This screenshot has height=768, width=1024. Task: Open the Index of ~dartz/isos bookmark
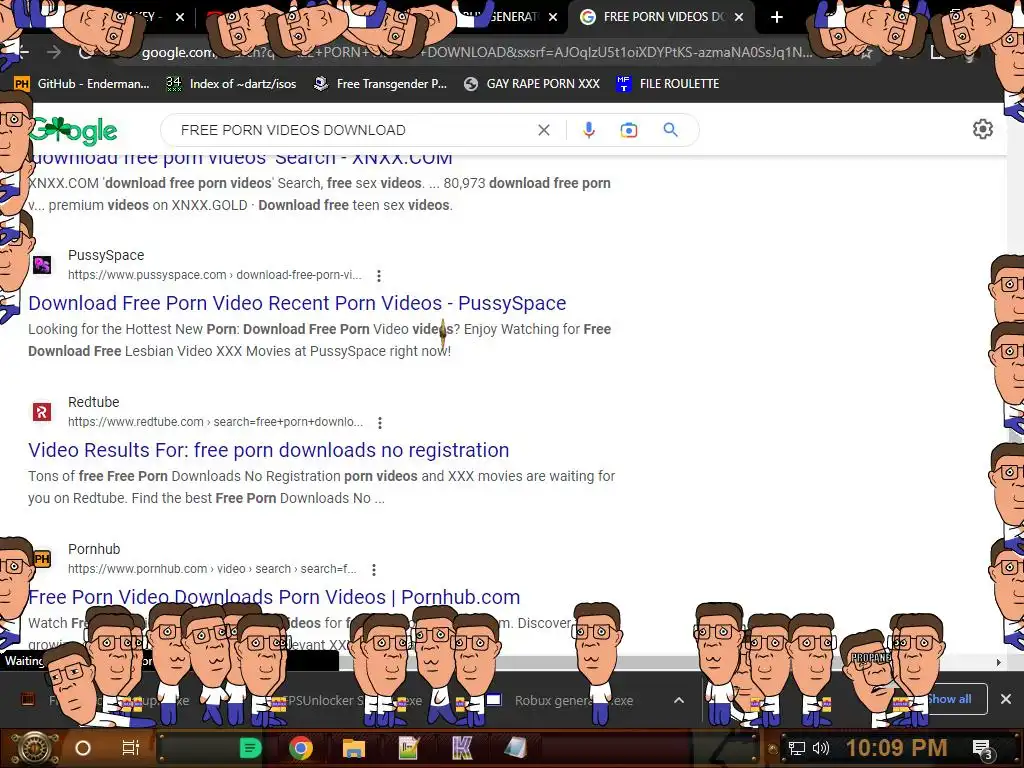click(231, 84)
